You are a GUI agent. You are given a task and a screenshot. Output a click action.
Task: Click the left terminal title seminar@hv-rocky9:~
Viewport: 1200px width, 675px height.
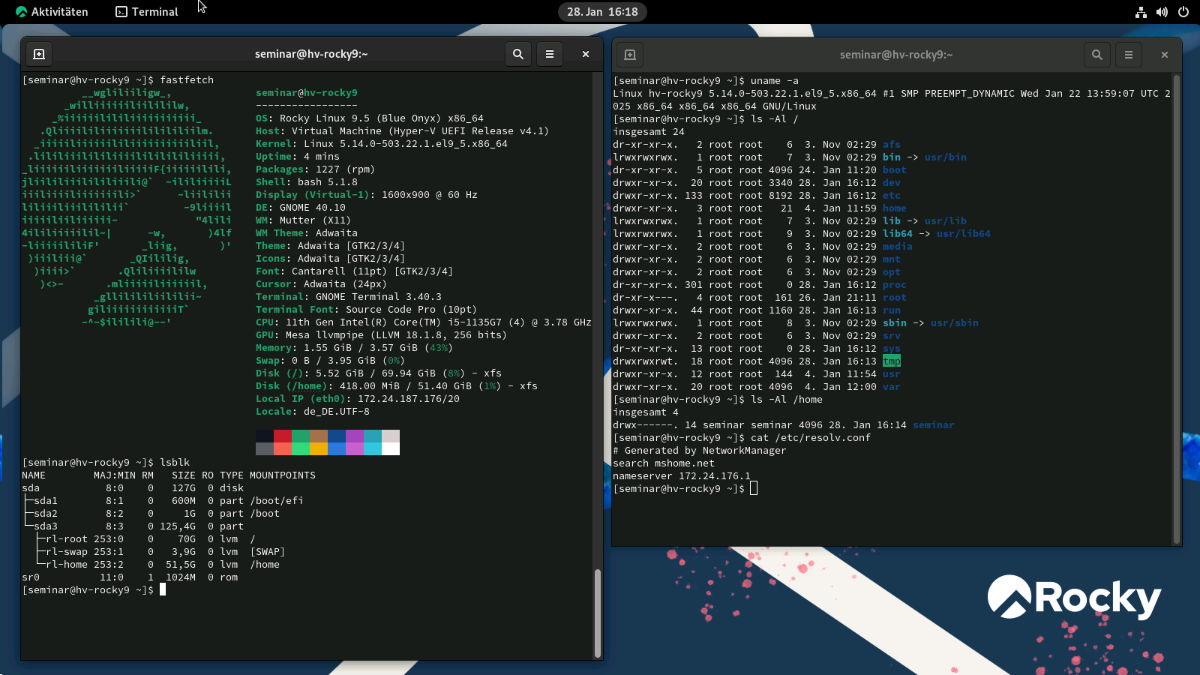[311, 54]
